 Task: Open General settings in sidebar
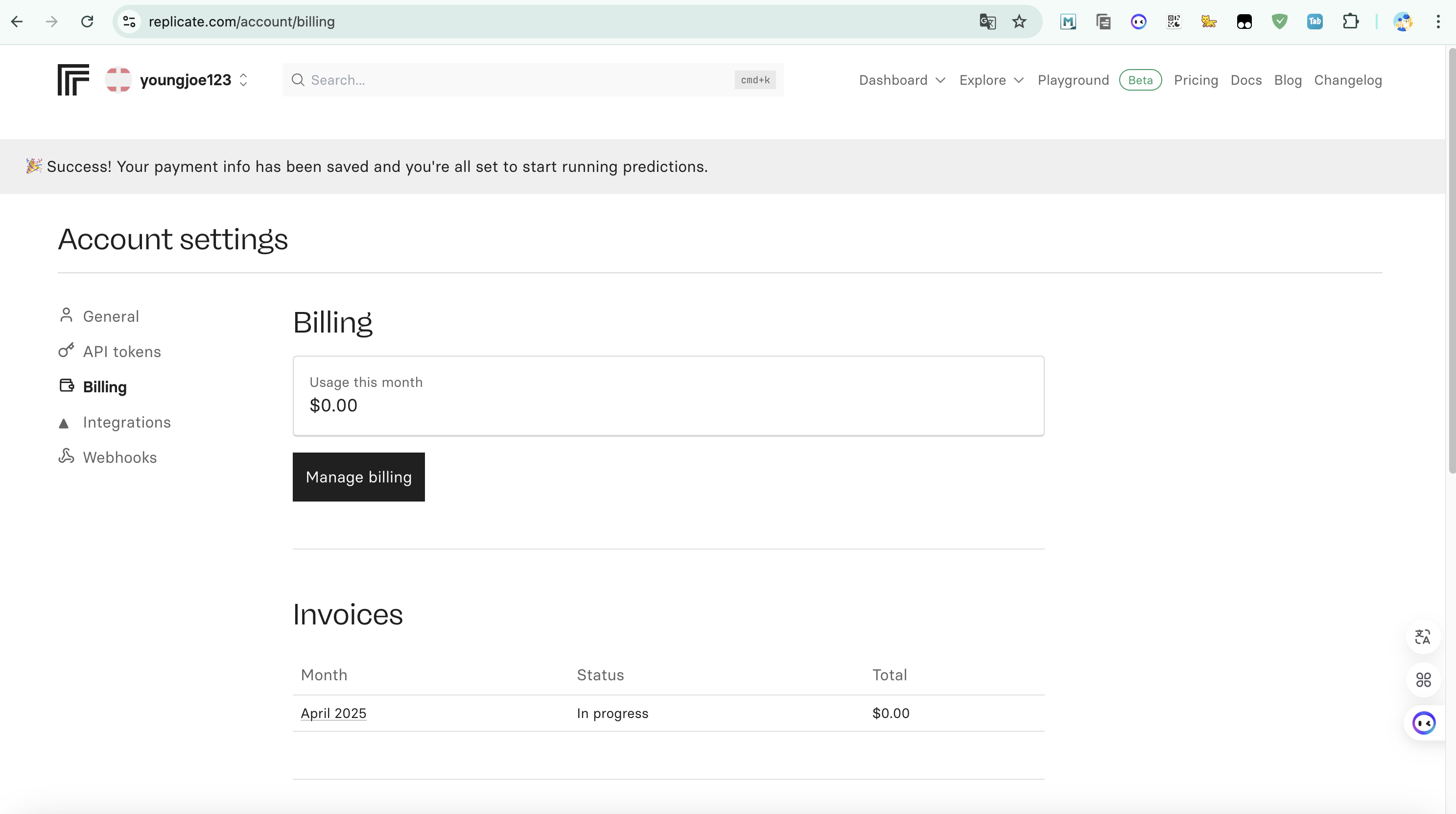(111, 316)
